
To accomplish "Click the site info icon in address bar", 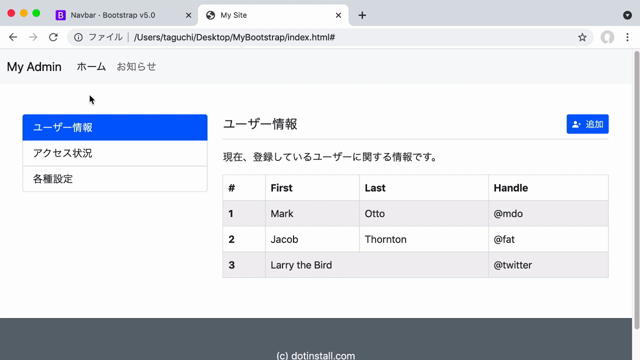I will coord(78,37).
